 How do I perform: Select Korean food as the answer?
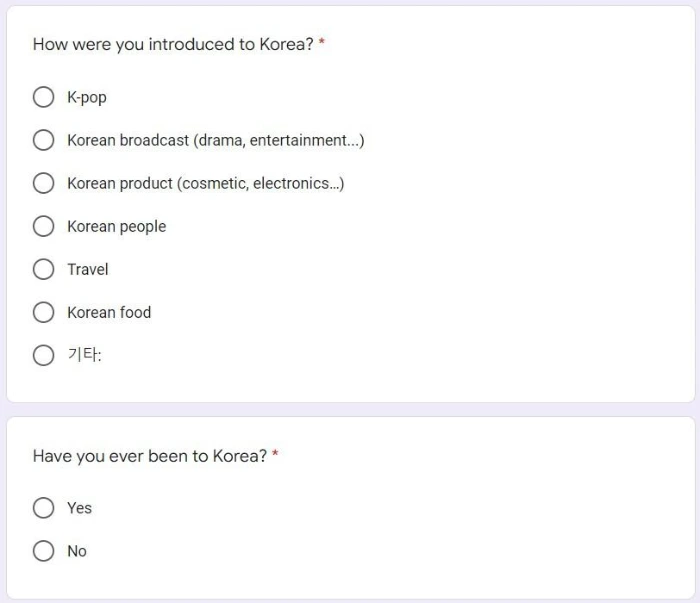tap(43, 312)
